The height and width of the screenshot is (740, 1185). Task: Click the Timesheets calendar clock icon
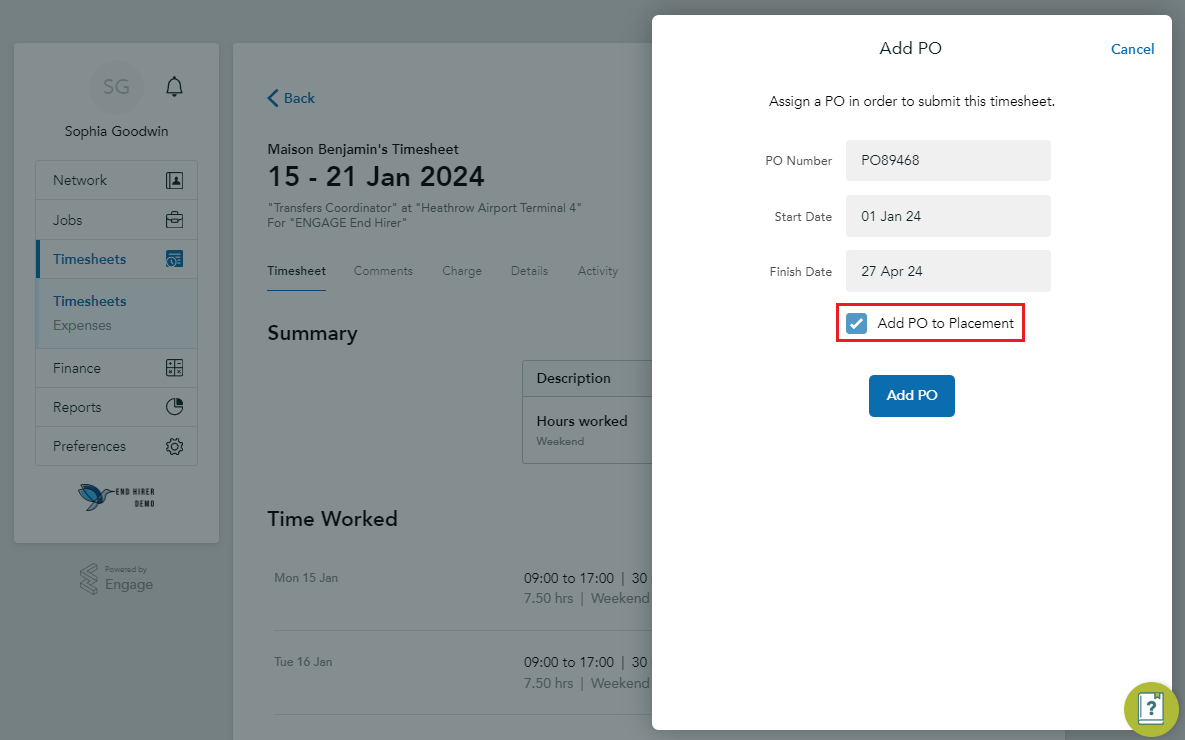point(174,259)
